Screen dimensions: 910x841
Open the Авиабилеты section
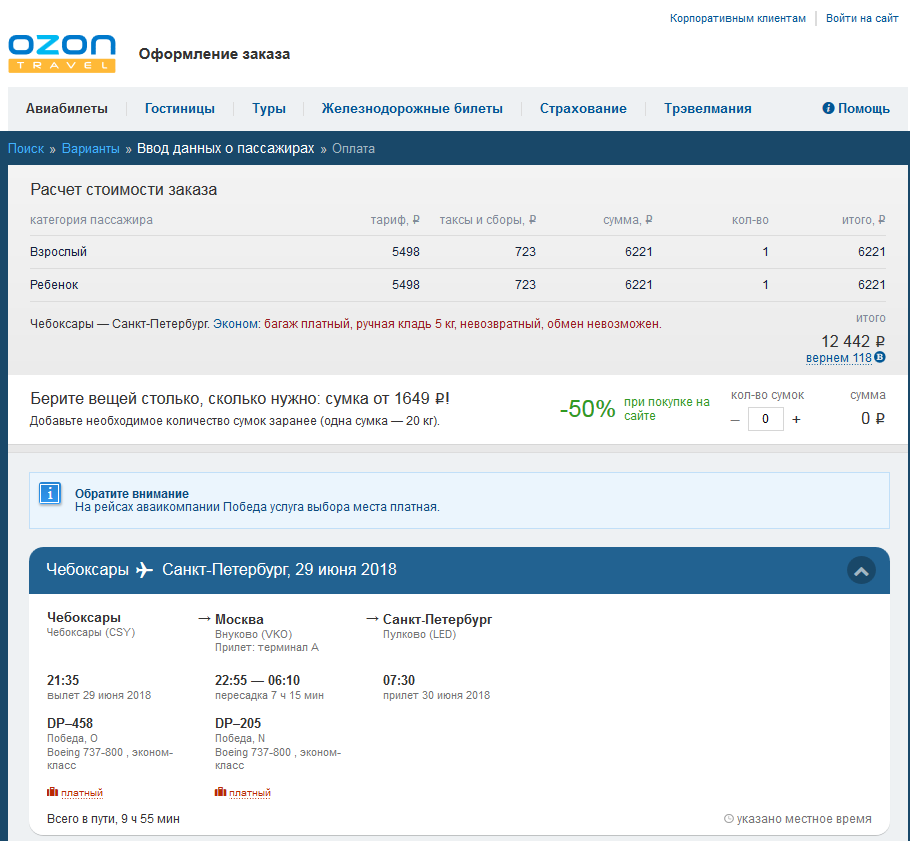point(67,109)
